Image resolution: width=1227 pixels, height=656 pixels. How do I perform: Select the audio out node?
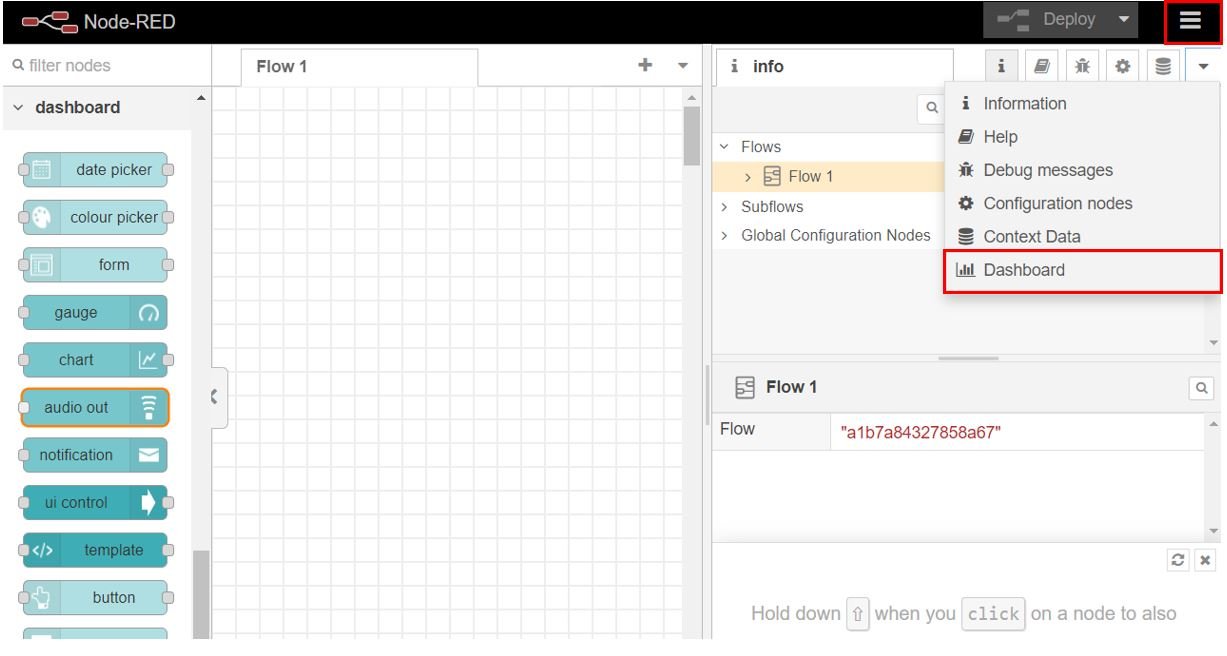pyautogui.click(x=95, y=408)
